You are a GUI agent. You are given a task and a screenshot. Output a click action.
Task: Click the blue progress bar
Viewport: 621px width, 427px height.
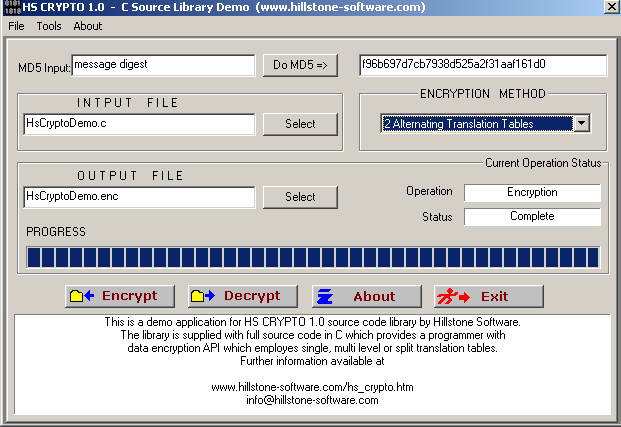[312, 257]
